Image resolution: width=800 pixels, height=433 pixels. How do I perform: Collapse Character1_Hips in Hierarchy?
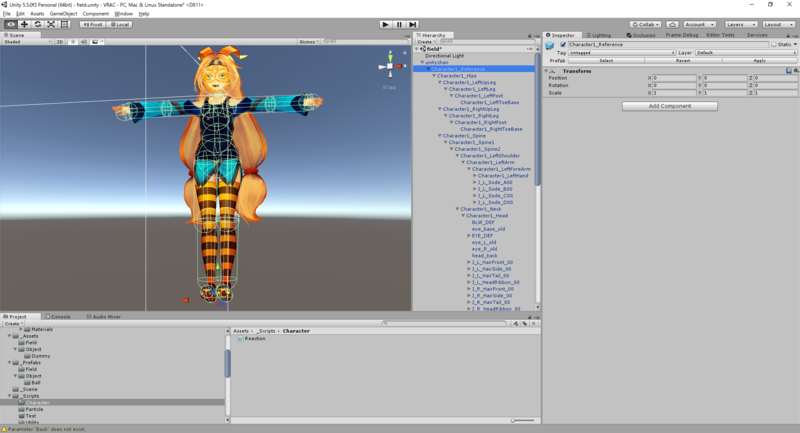point(434,75)
